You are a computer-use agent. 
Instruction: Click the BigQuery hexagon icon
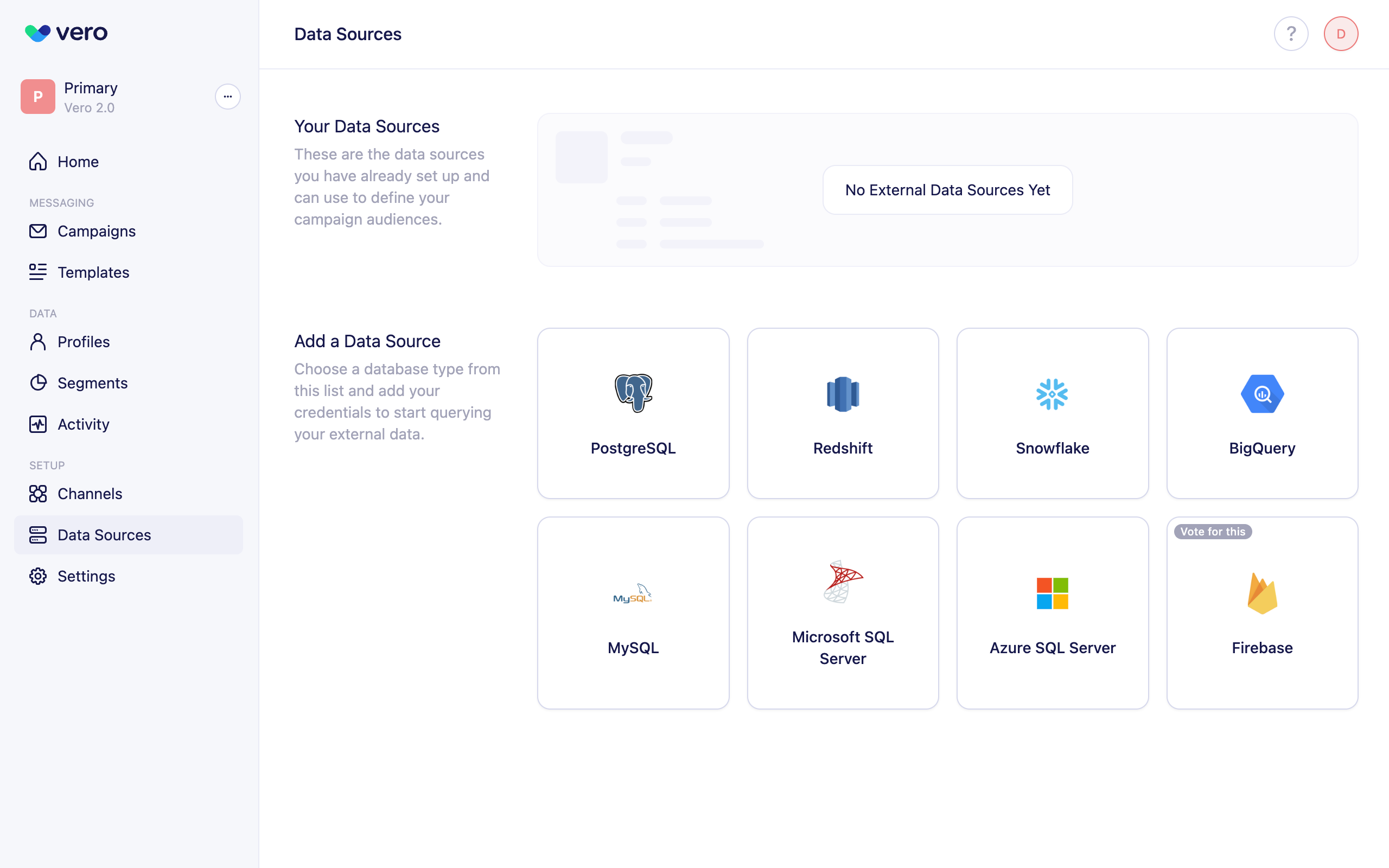[1262, 393]
